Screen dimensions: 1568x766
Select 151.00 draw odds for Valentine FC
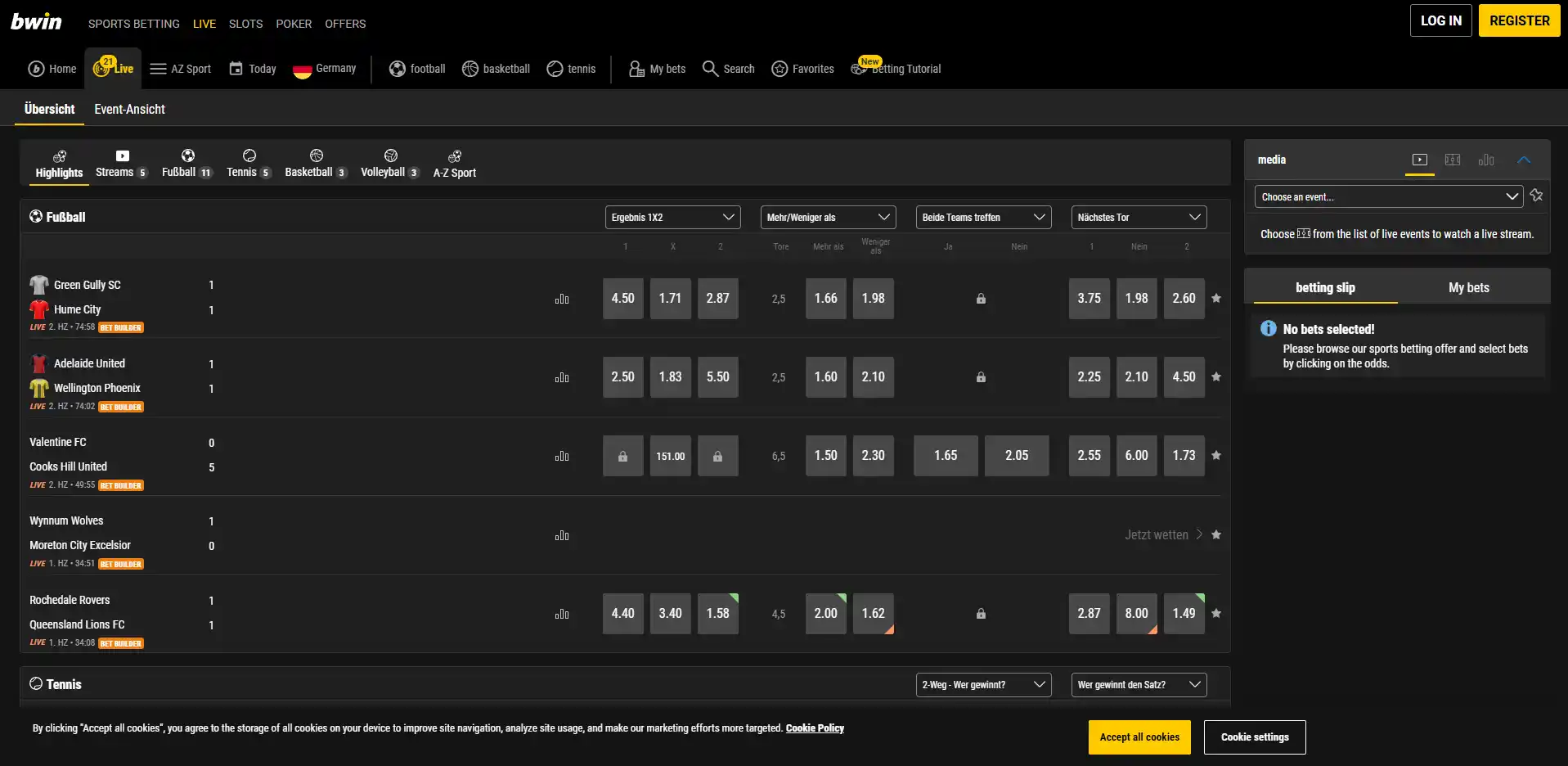click(671, 456)
